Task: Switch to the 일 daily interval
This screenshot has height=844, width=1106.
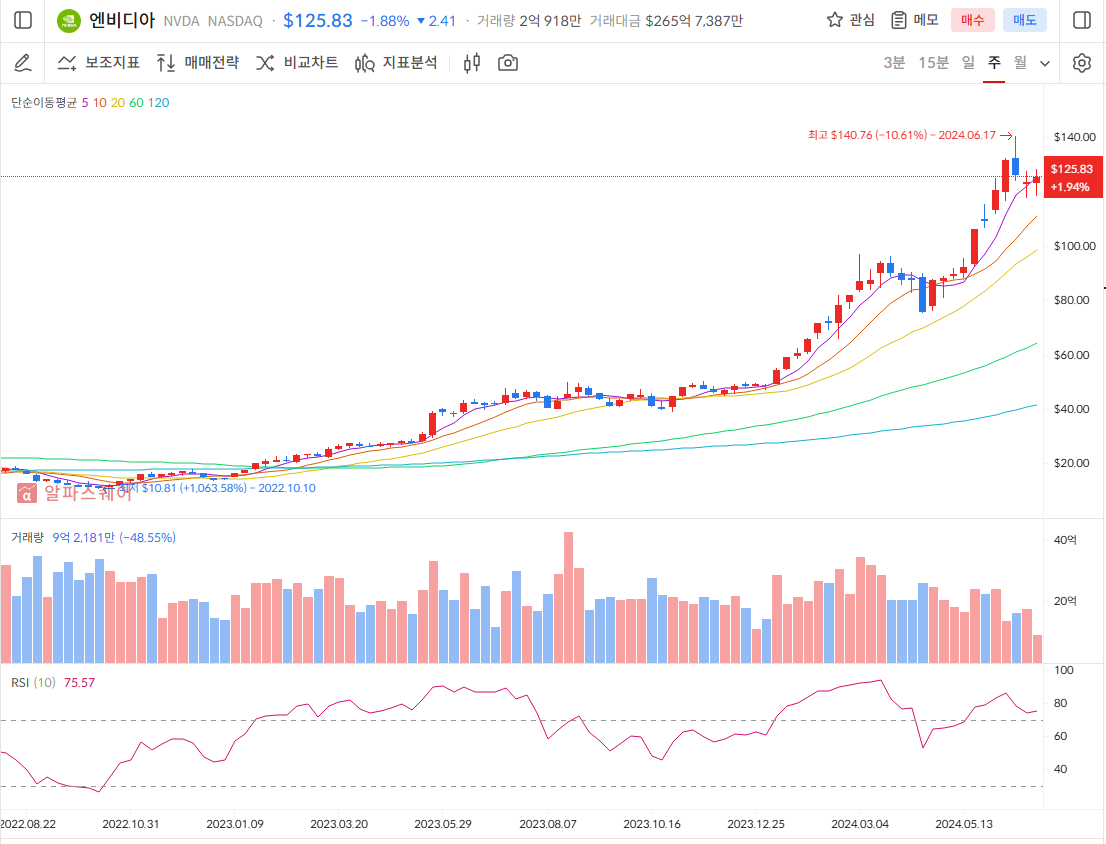Action: pos(968,63)
